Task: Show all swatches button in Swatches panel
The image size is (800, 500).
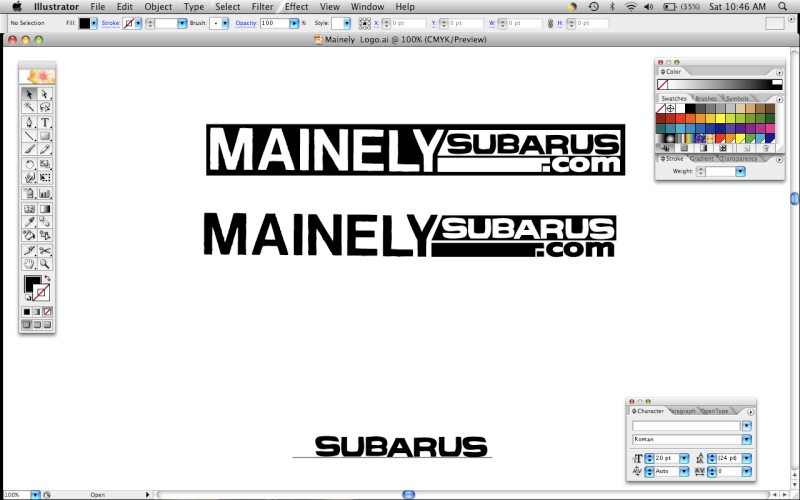Action: (x=665, y=148)
